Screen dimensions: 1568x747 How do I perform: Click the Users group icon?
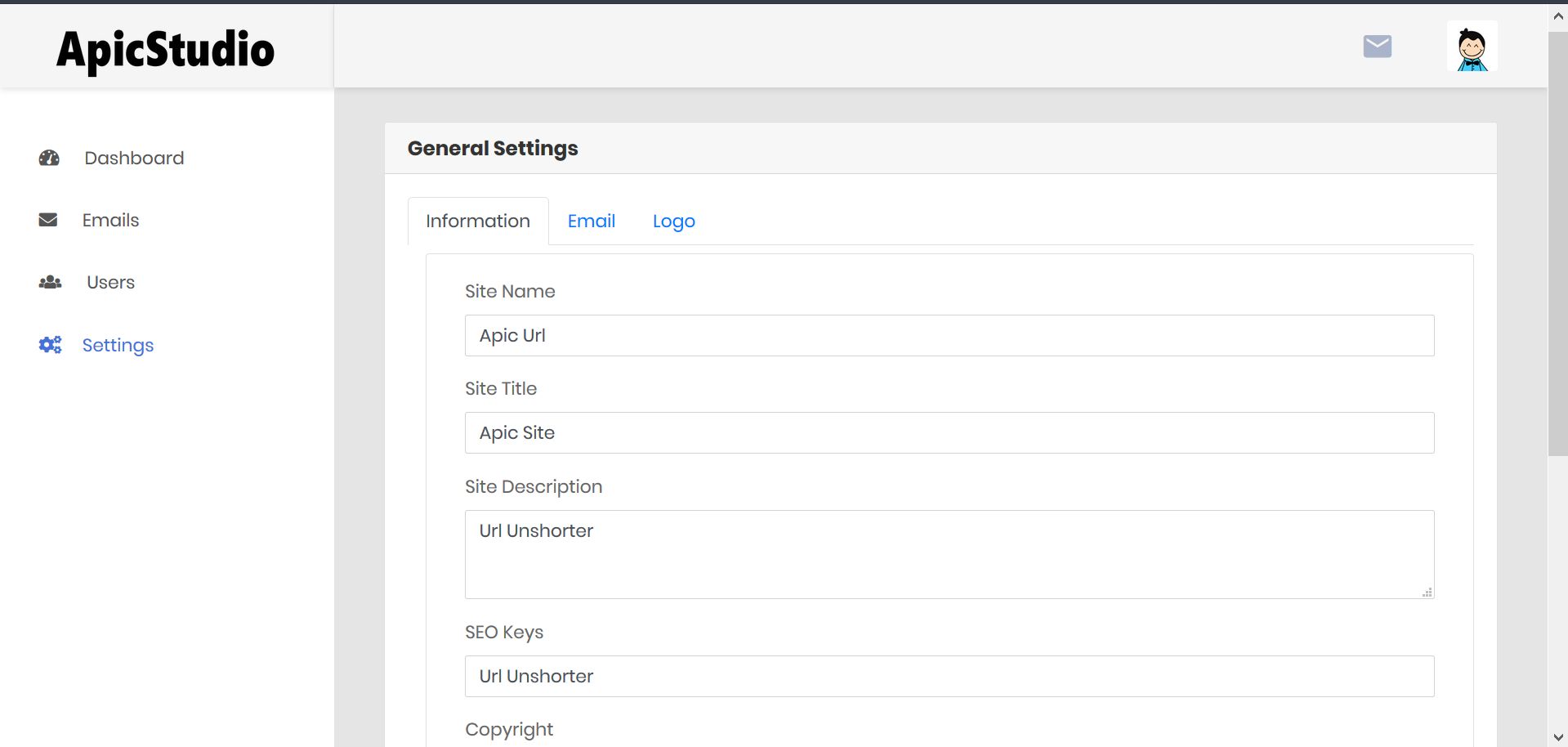[x=50, y=282]
